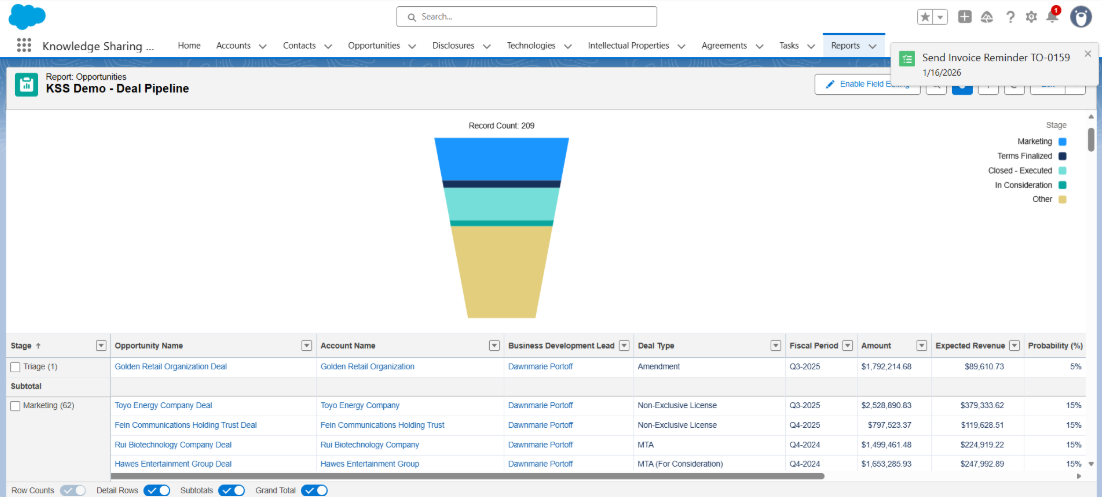This screenshot has height=497, width=1102.
Task: Click Marketing legend color swatch
Action: [1063, 142]
